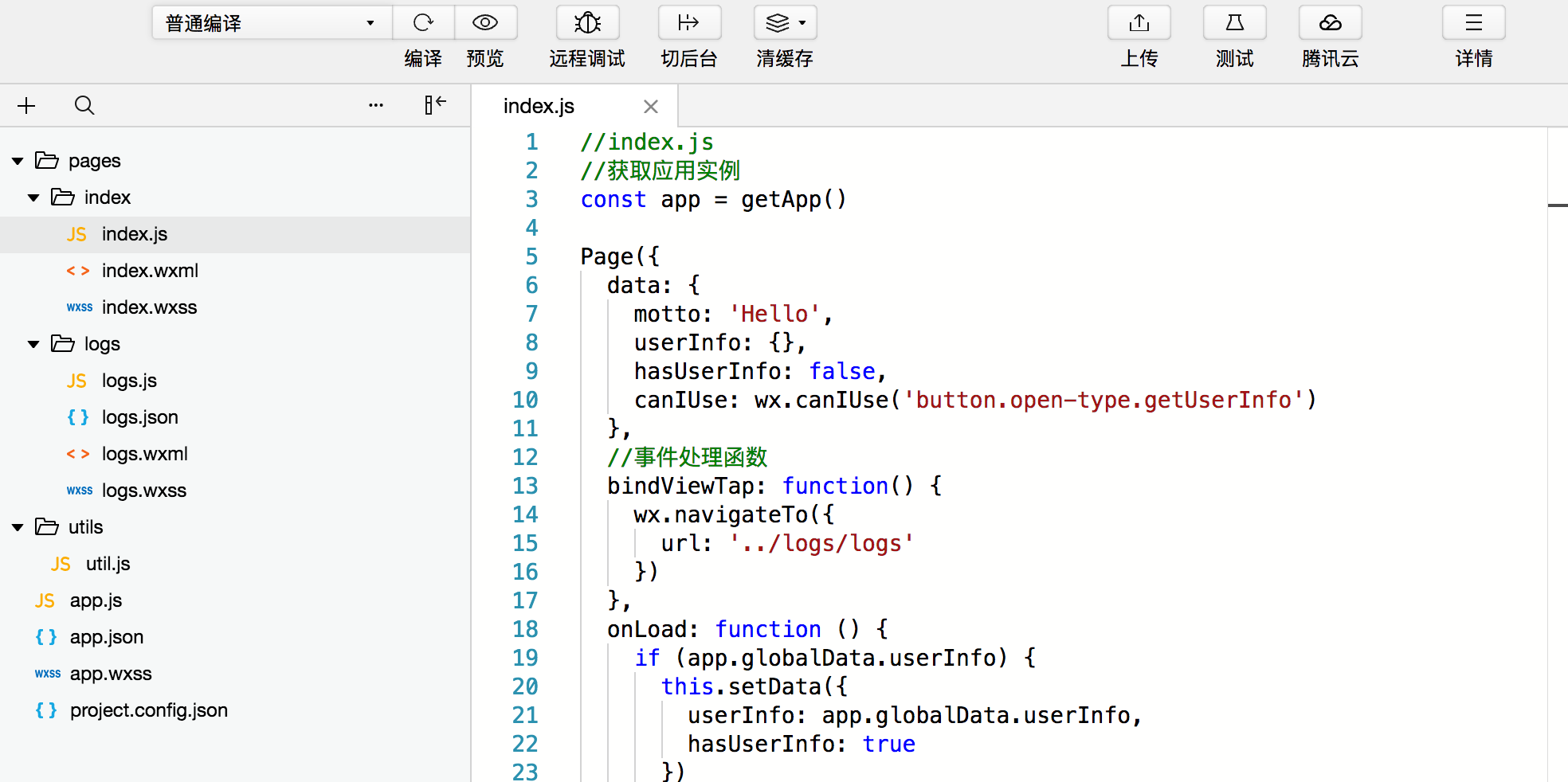Click 'onLoad' on line 18
Viewport: 1568px width, 782px height.
(x=646, y=629)
